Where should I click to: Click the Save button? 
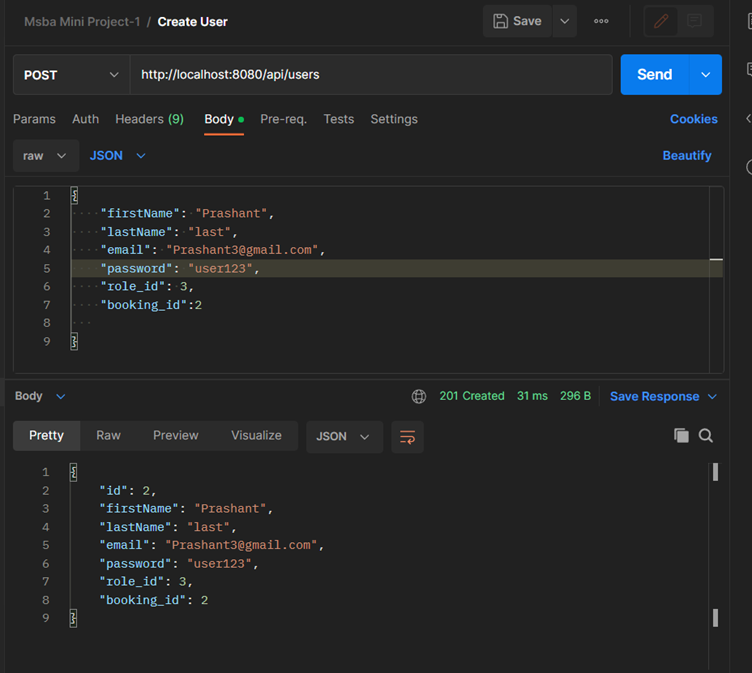[x=517, y=21]
